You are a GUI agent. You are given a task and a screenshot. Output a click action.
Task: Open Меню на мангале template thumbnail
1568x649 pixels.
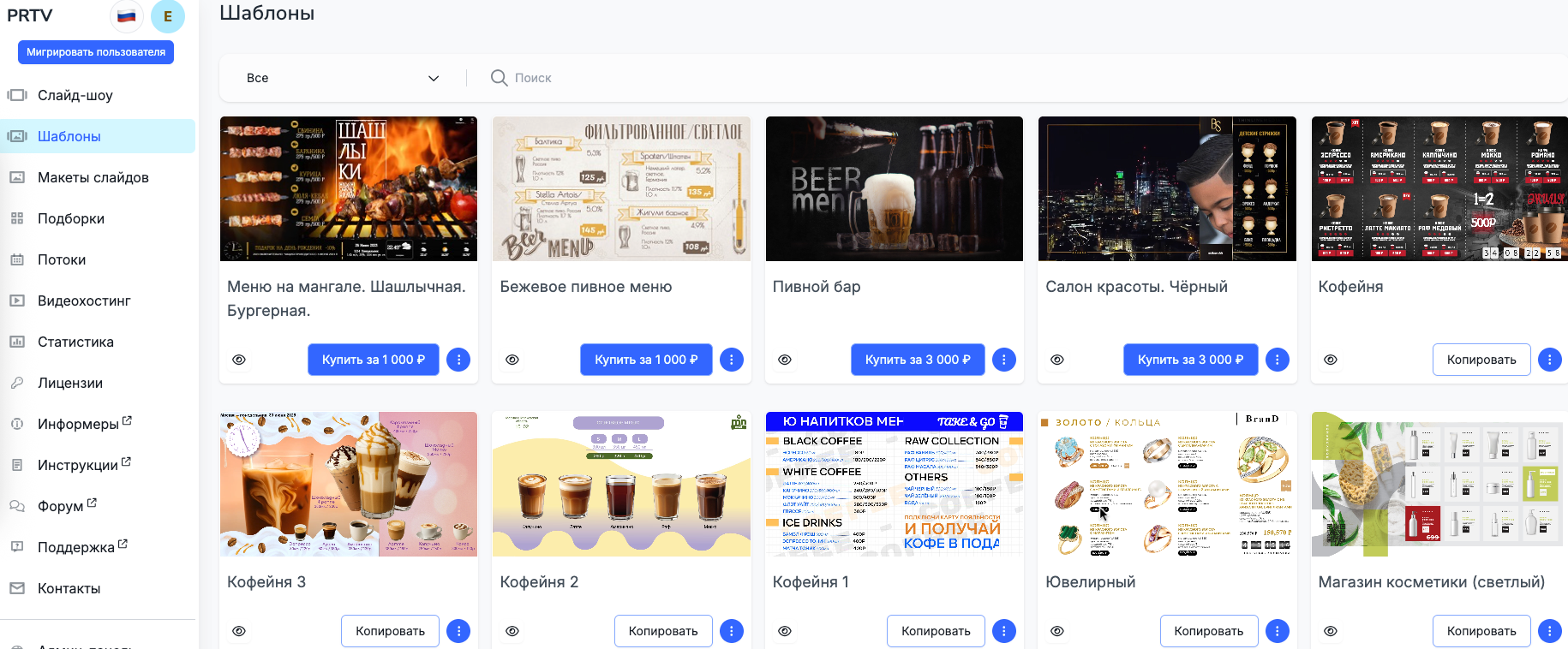tap(349, 188)
